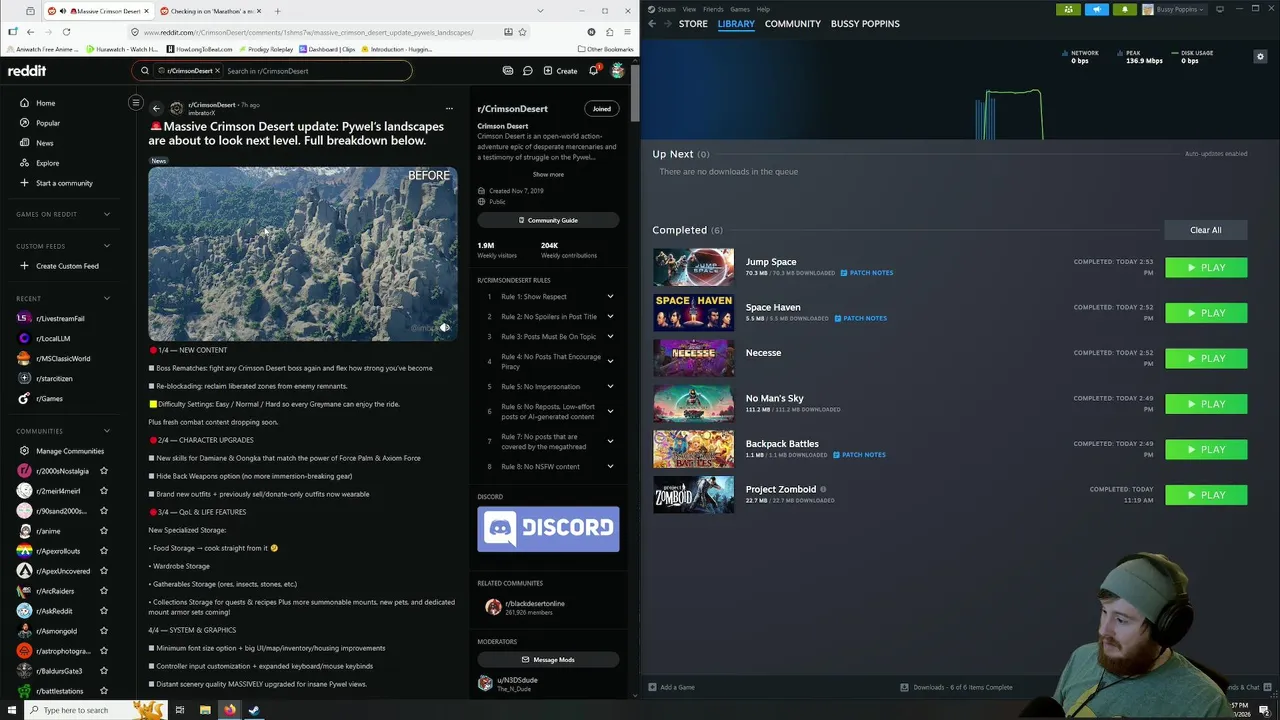
Task: Favorite r/Apexrollouts with star
Action: point(104,551)
